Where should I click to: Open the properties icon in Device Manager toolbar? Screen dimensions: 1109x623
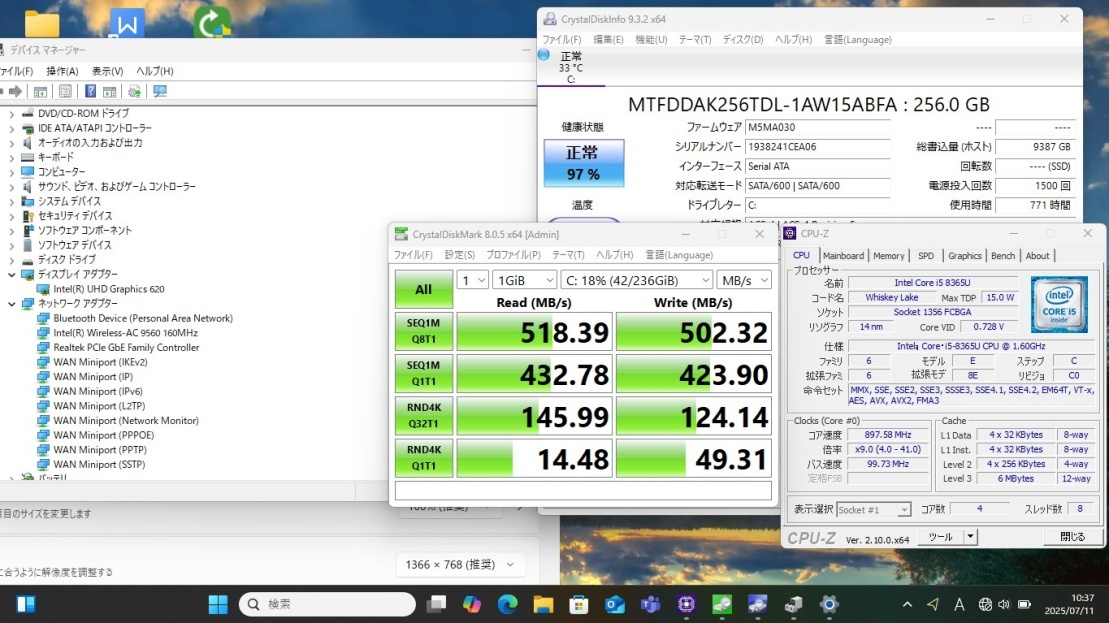(65, 91)
